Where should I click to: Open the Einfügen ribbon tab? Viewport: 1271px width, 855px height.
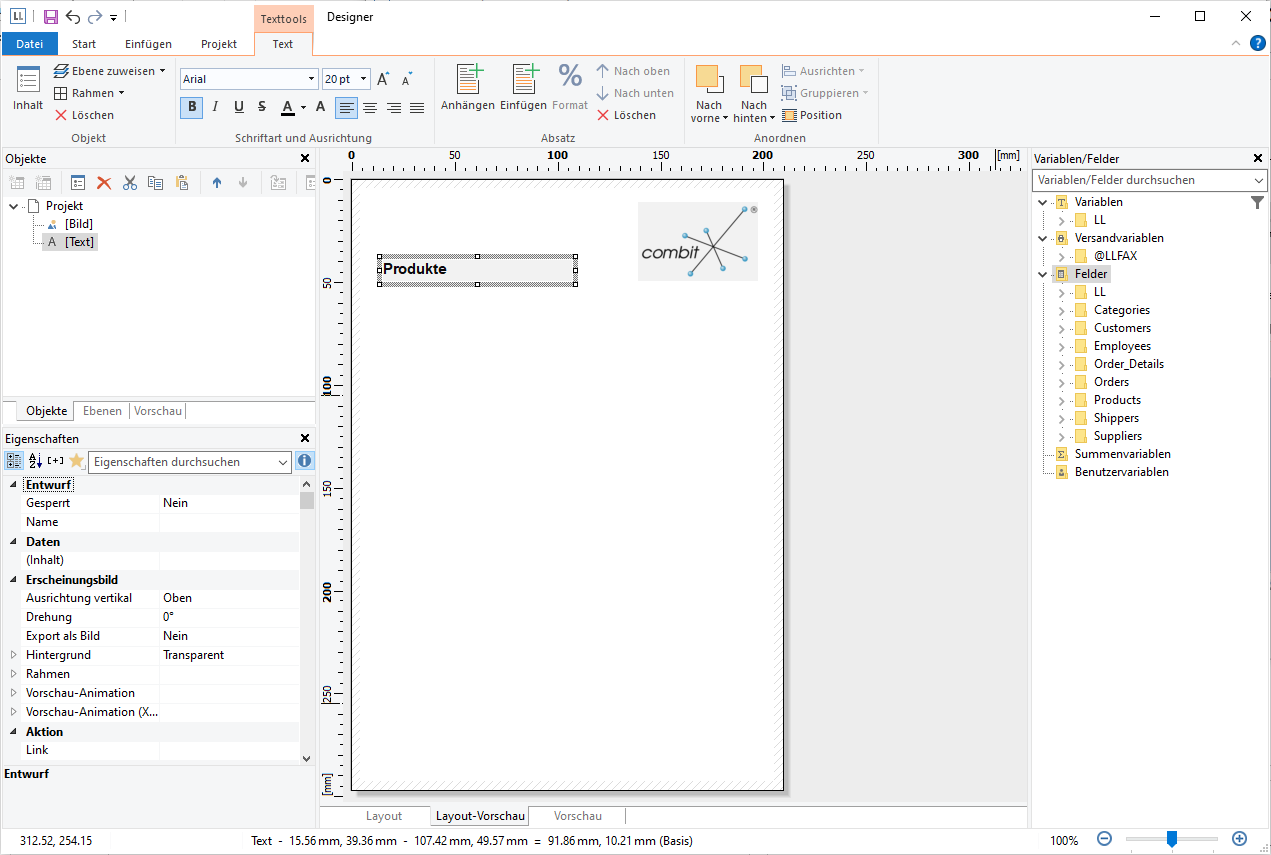[x=148, y=44]
